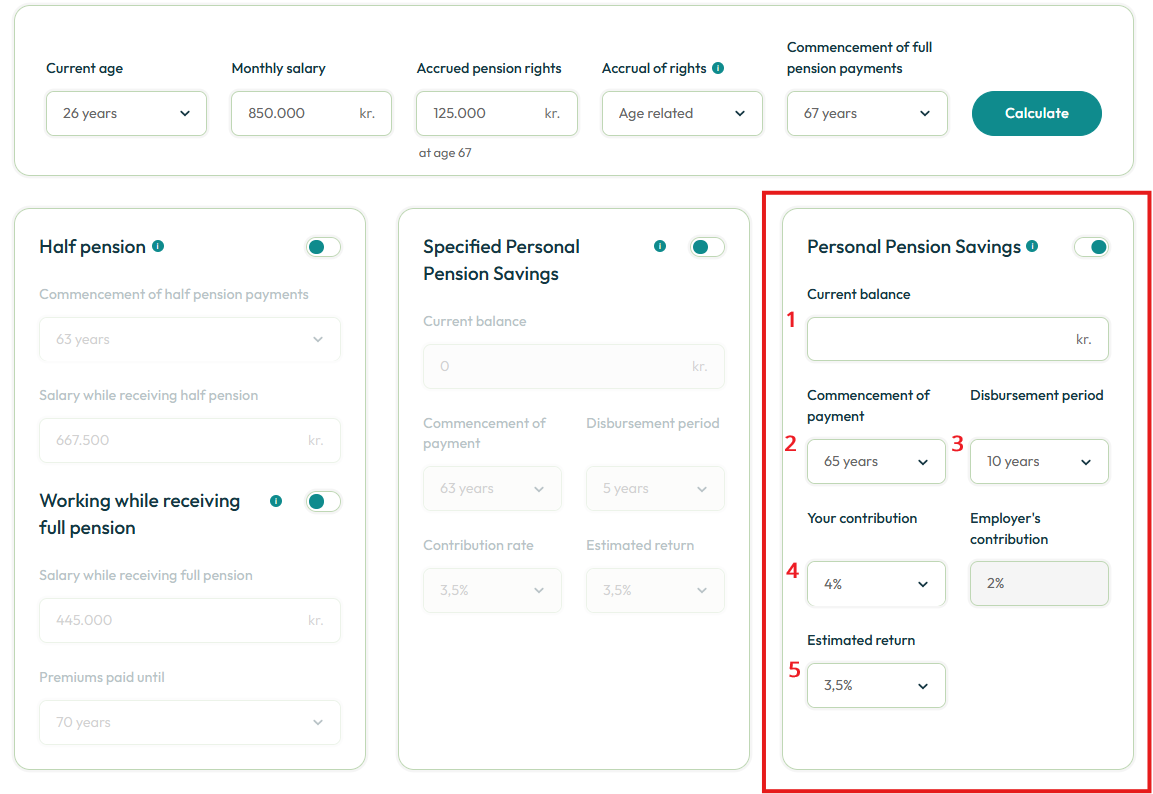Toggle Working while receiving full pension switch
This screenshot has width=1153, height=794.
click(x=324, y=501)
